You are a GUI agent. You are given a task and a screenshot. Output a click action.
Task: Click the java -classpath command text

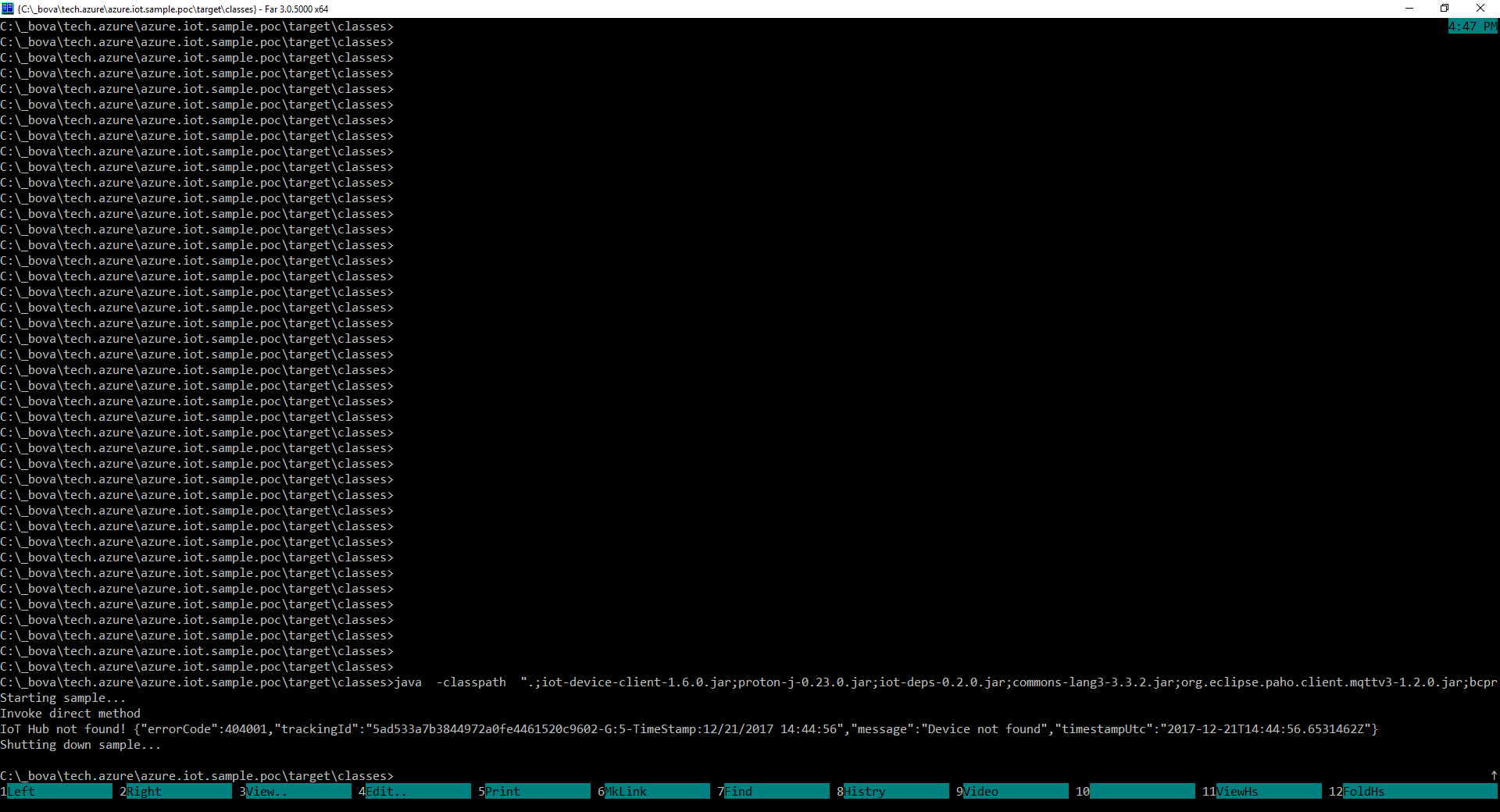tap(547, 682)
